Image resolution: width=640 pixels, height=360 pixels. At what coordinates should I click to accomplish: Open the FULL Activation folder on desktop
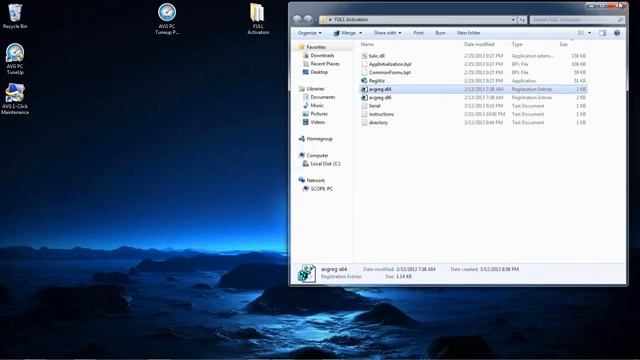point(258,19)
